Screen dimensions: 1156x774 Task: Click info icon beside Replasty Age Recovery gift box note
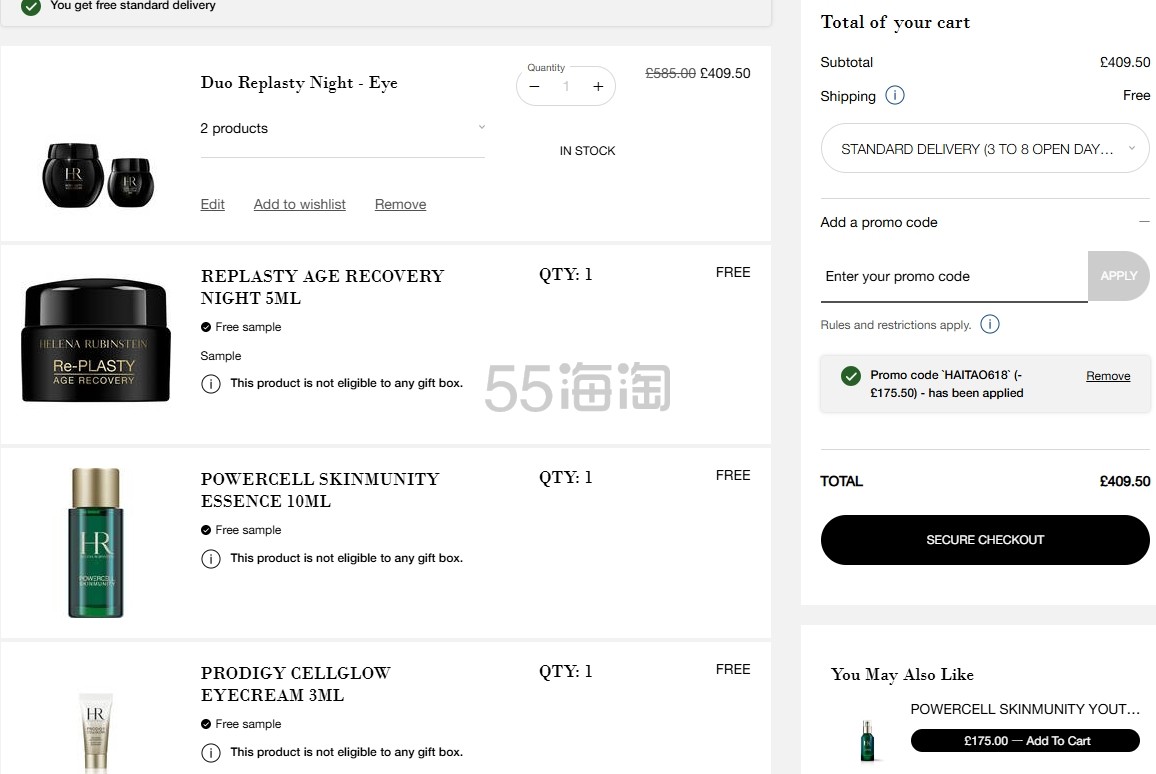(x=211, y=384)
